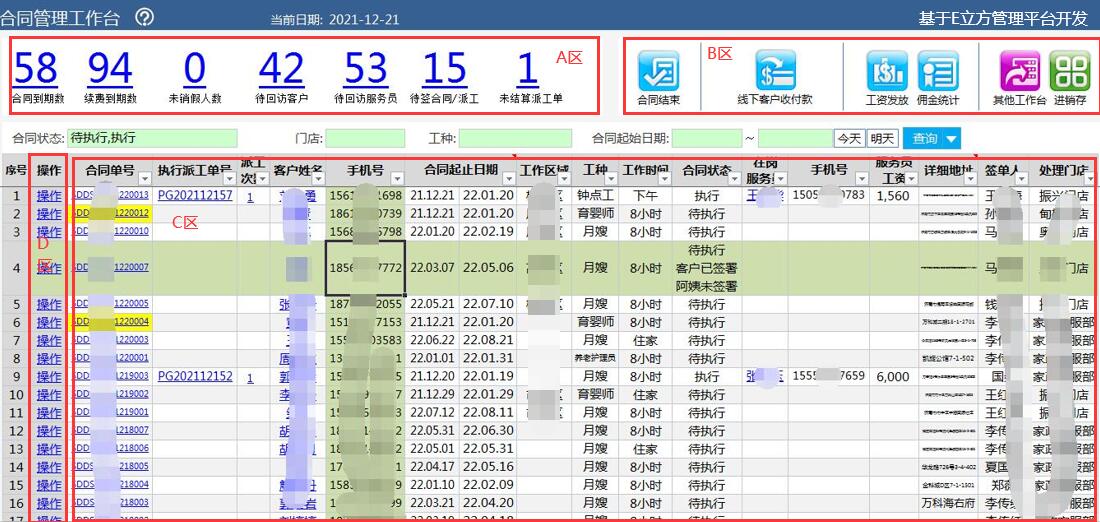The image size is (1100, 522).
Task: Open the 工作区域 column filter dropdown
Action: pos(565,178)
